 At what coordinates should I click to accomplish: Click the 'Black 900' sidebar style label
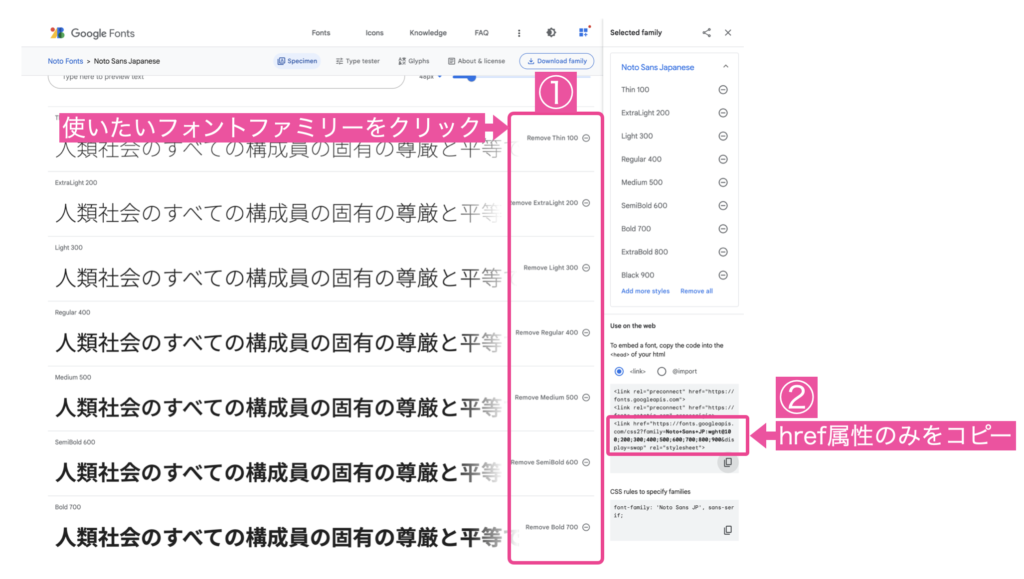click(x=637, y=275)
